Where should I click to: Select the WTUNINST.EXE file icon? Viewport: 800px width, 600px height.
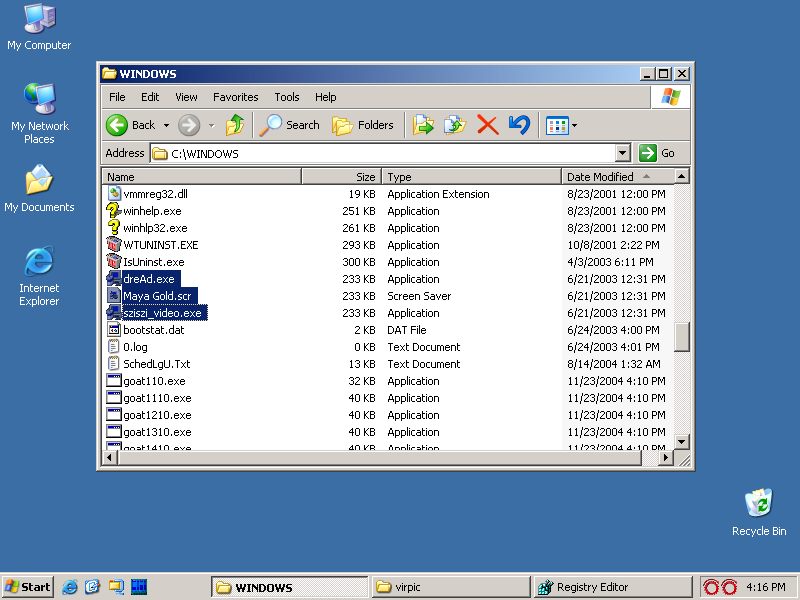click(x=114, y=245)
